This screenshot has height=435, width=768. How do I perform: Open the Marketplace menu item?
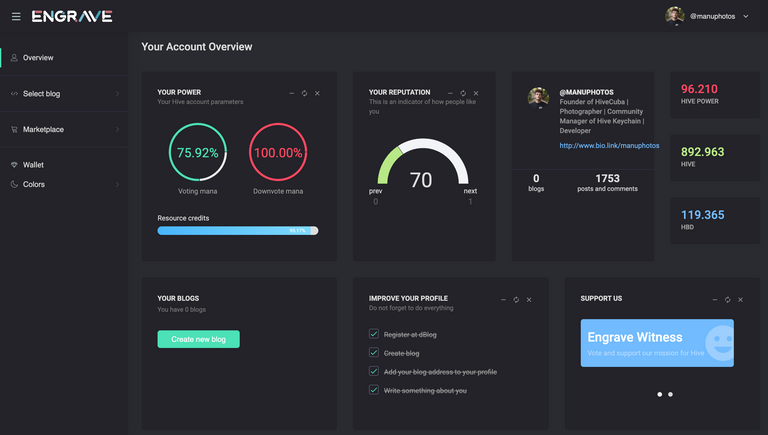pos(64,129)
